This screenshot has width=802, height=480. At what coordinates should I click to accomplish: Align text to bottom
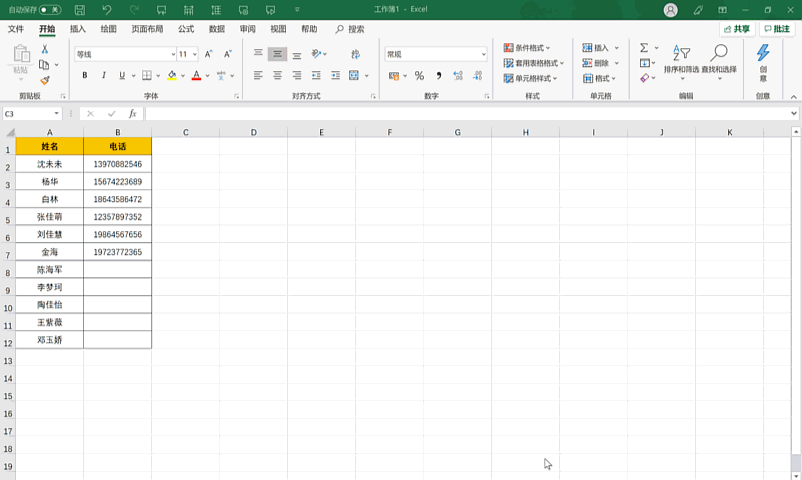(297, 54)
